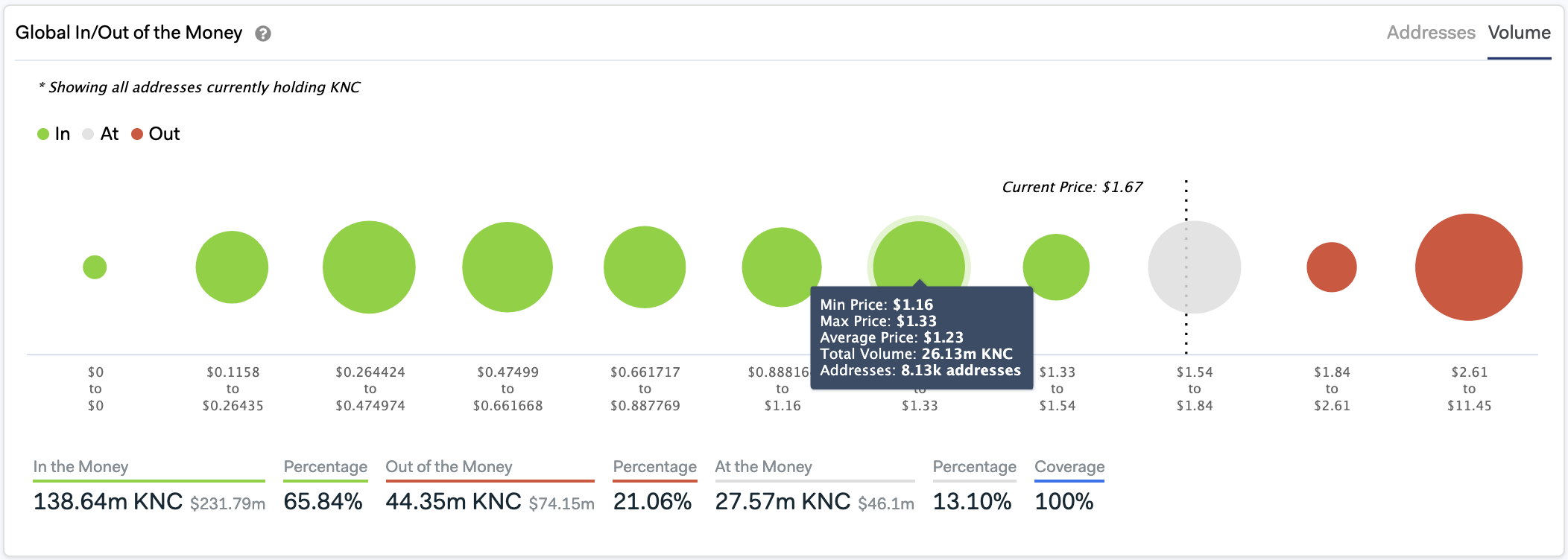
Task: Open the help icon beside Global In/Out title
Action: (263, 34)
